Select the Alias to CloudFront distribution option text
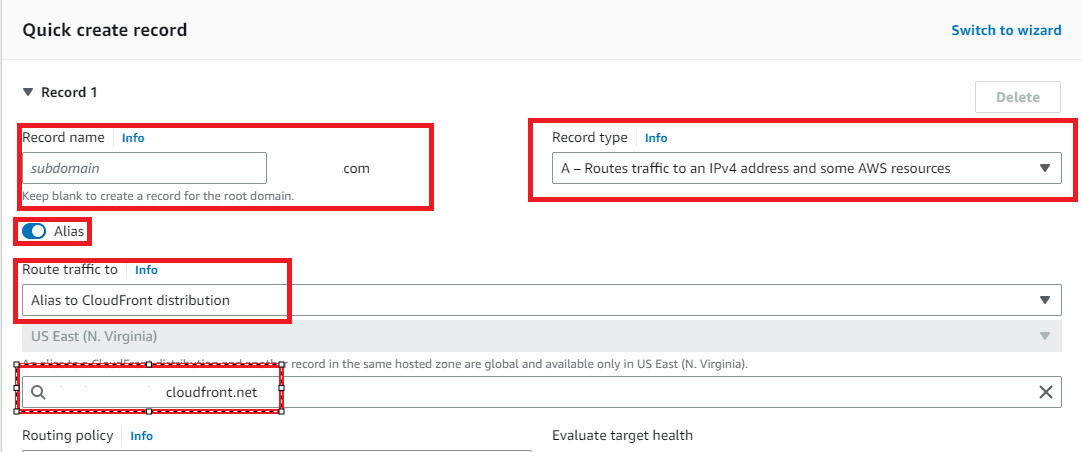Screen dimensions: 1082x452 pyautogui.click(x=130, y=300)
